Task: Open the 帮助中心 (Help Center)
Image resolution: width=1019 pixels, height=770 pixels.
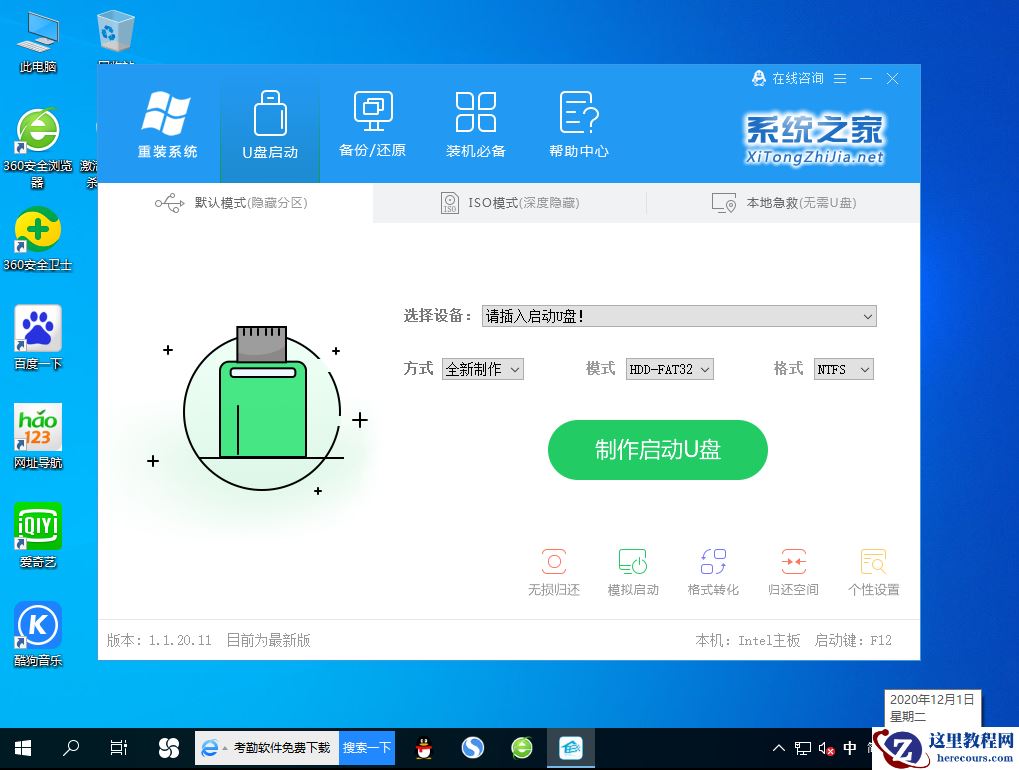Action: pyautogui.click(x=578, y=122)
